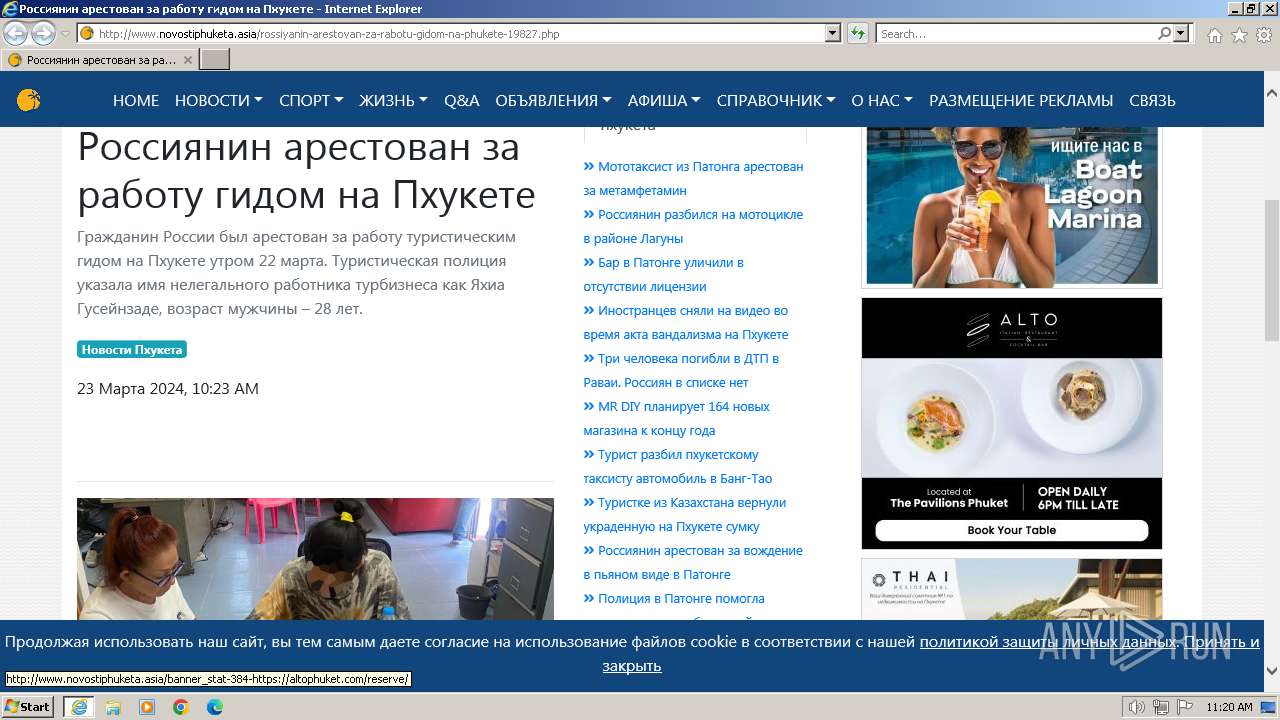The height and width of the screenshot is (720, 1280).
Task: Expand the address bar URL dropdown
Action: pos(833,33)
